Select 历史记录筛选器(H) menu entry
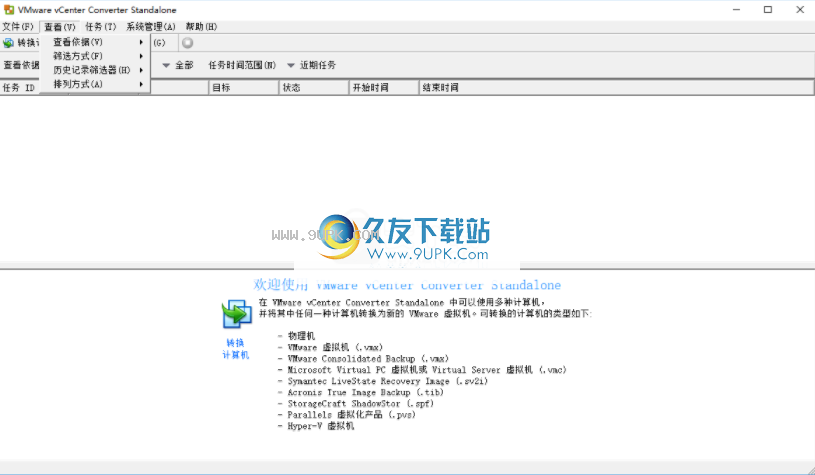Screen dimensions: 815x475 click(x=95, y=70)
